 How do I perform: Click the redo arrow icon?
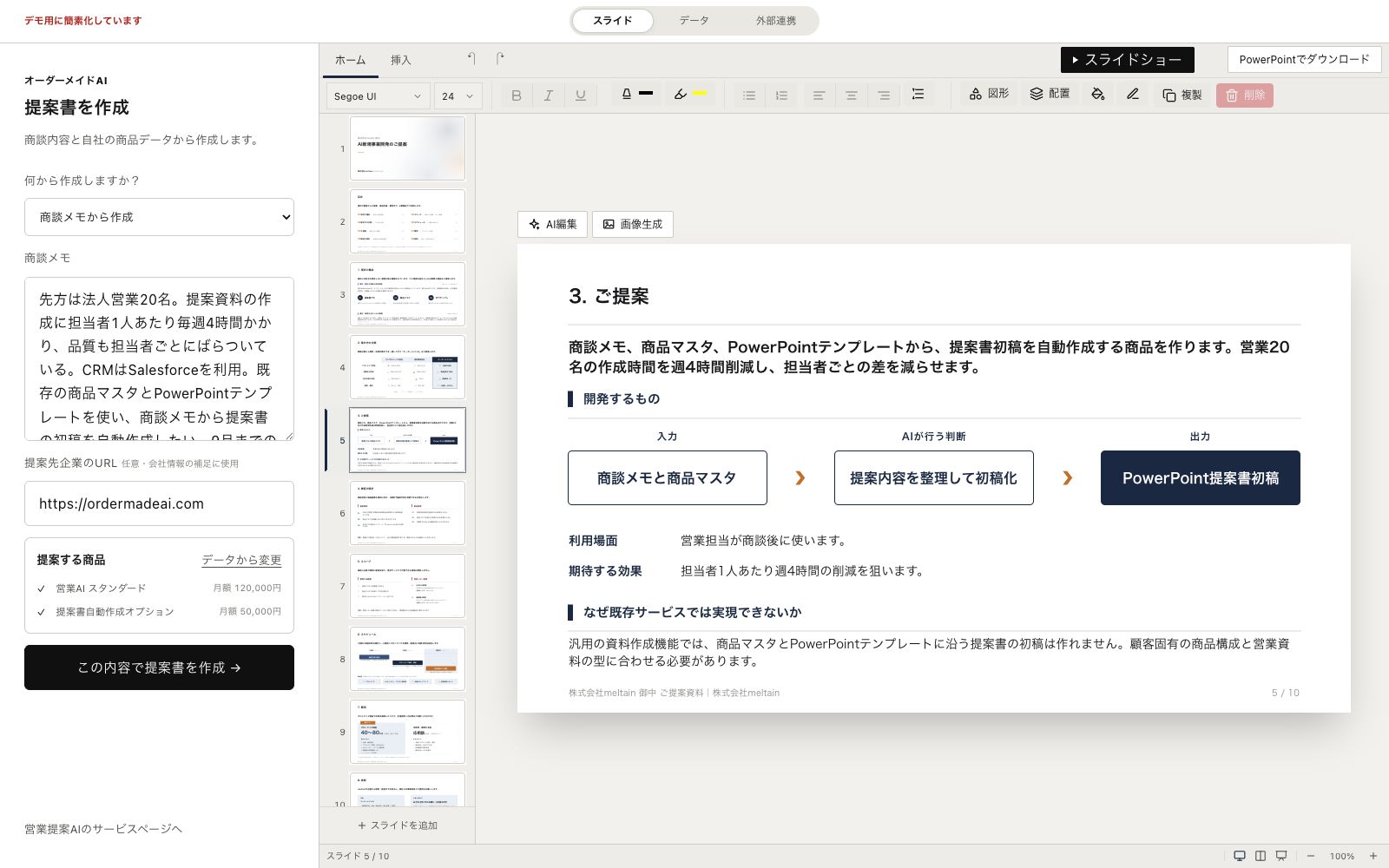pos(500,59)
